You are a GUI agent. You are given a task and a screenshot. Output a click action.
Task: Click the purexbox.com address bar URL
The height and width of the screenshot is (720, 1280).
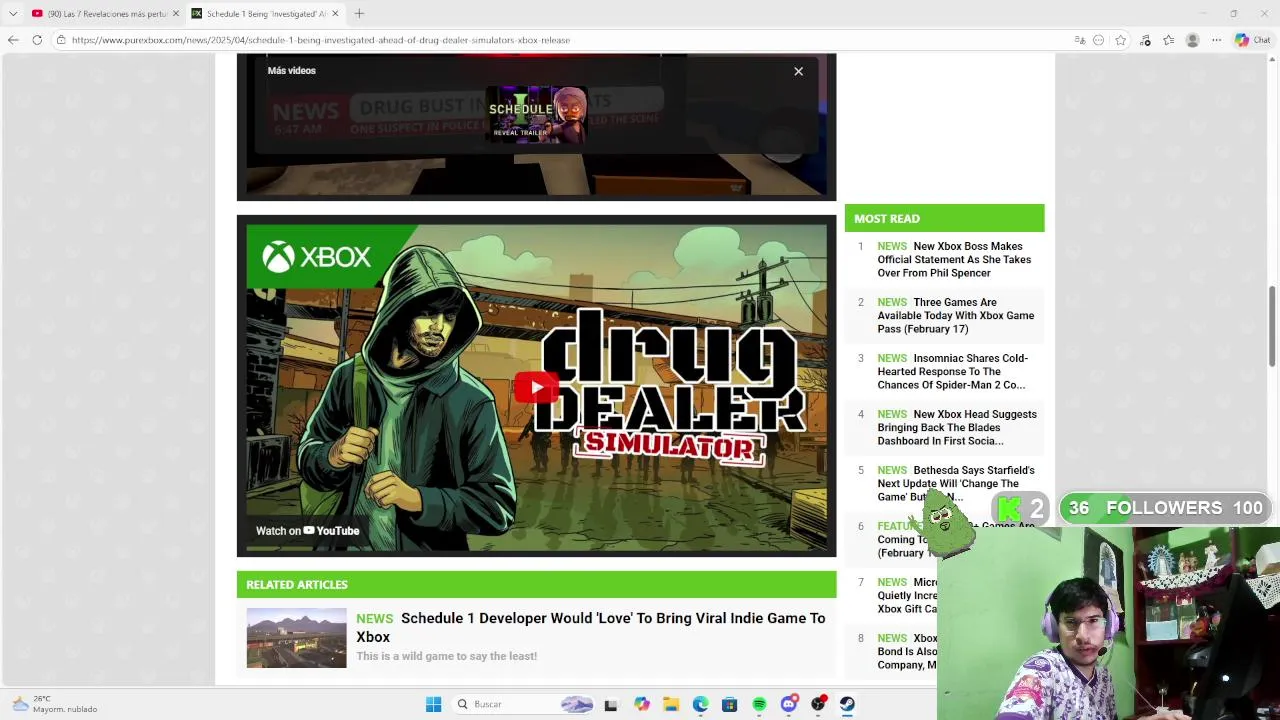(321, 40)
